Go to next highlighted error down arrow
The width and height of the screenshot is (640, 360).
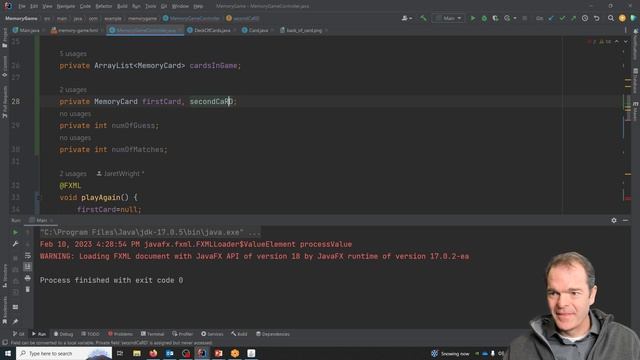coord(625,42)
